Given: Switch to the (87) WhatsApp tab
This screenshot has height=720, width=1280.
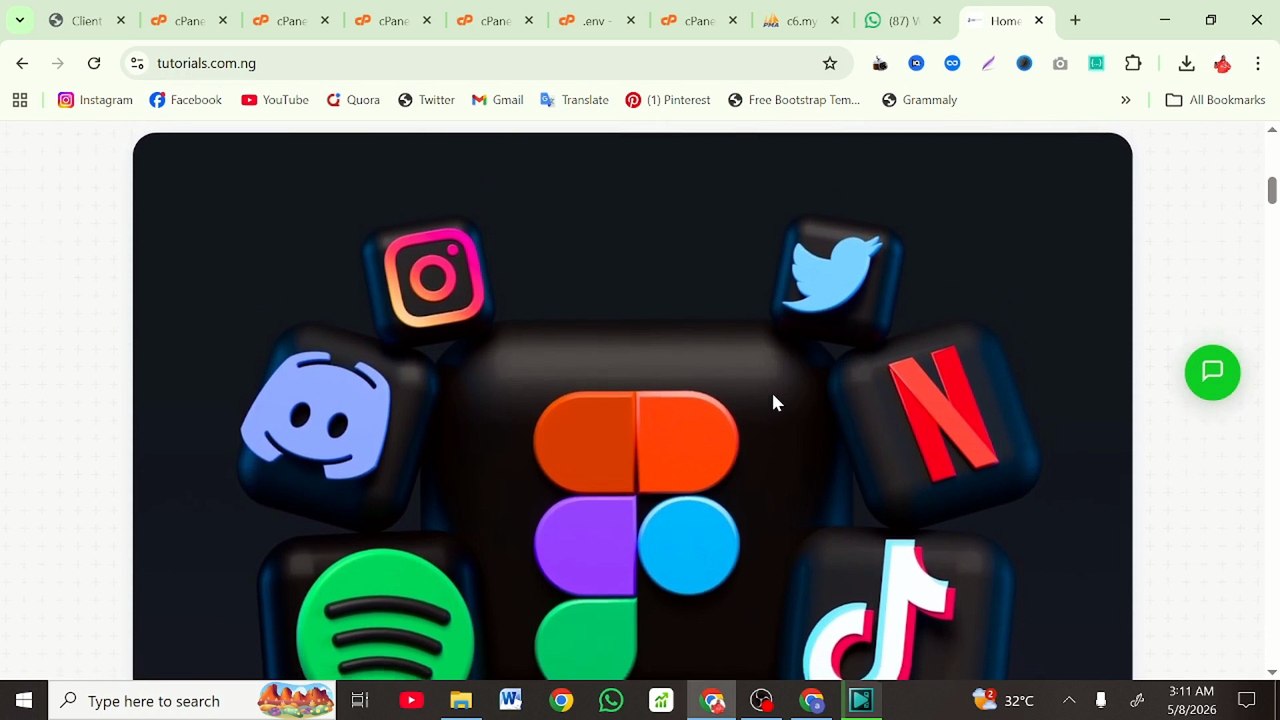Looking at the screenshot, I should [902, 20].
